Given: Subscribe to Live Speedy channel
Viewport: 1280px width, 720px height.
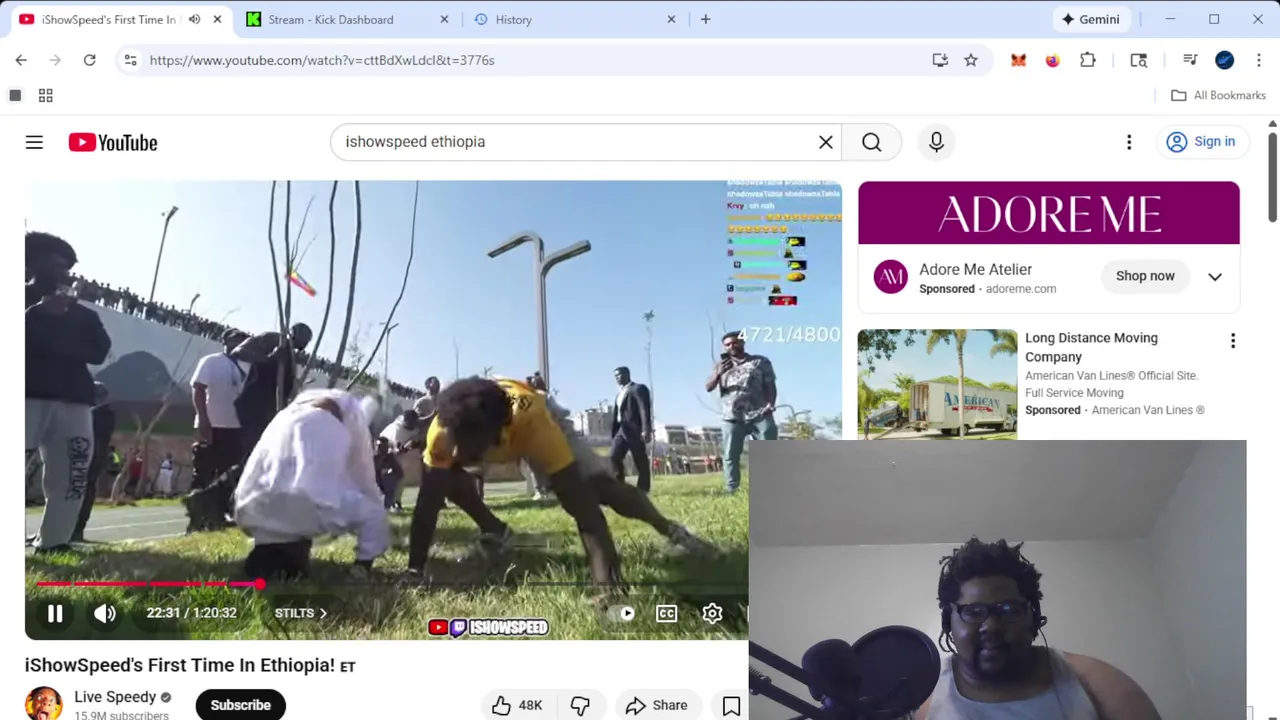Looking at the screenshot, I should [x=240, y=705].
